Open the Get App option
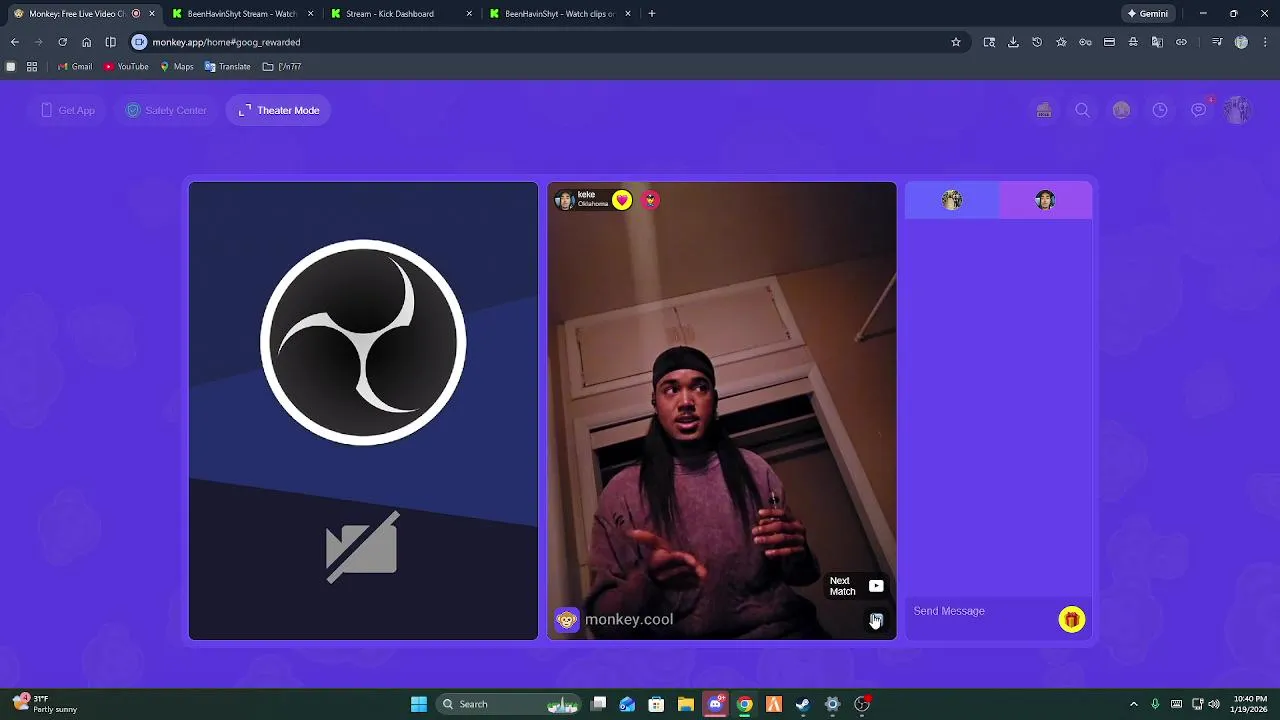 click(68, 110)
